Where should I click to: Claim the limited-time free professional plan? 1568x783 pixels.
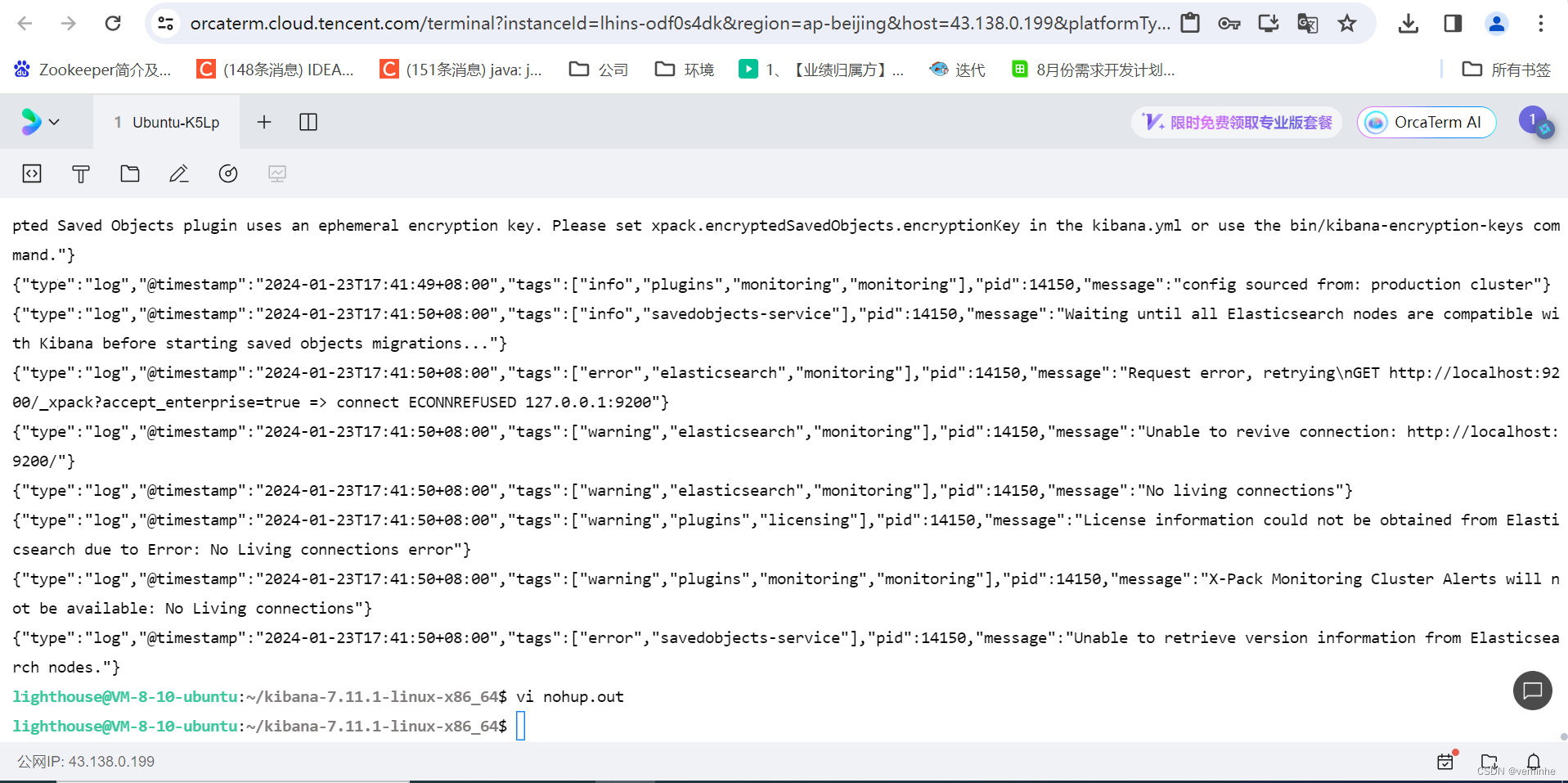coord(1235,122)
